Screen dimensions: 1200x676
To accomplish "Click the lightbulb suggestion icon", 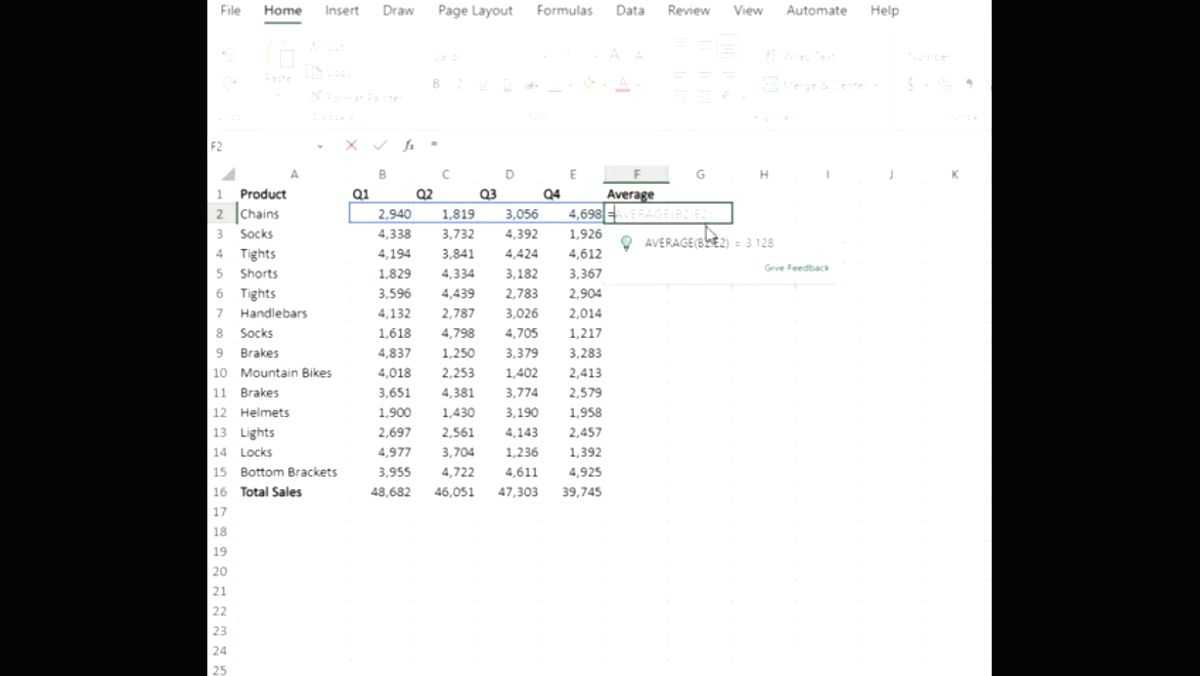I will coord(626,243).
